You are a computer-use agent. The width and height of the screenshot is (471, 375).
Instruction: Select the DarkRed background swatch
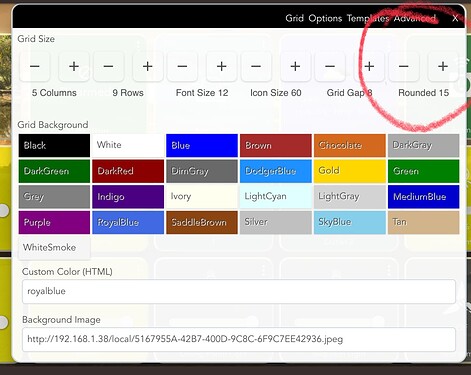click(x=128, y=171)
